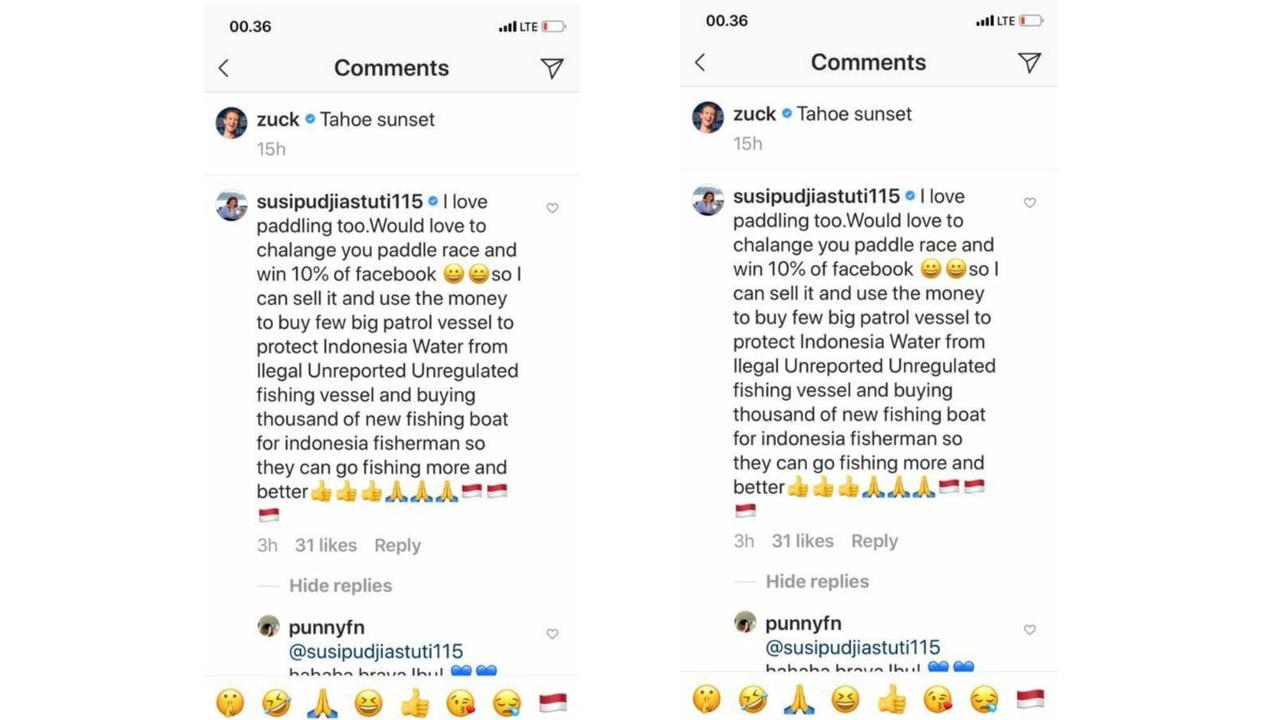Tap susipudjiastuti115's avatar in right screenshot
The height and width of the screenshot is (720, 1280).
708,200
